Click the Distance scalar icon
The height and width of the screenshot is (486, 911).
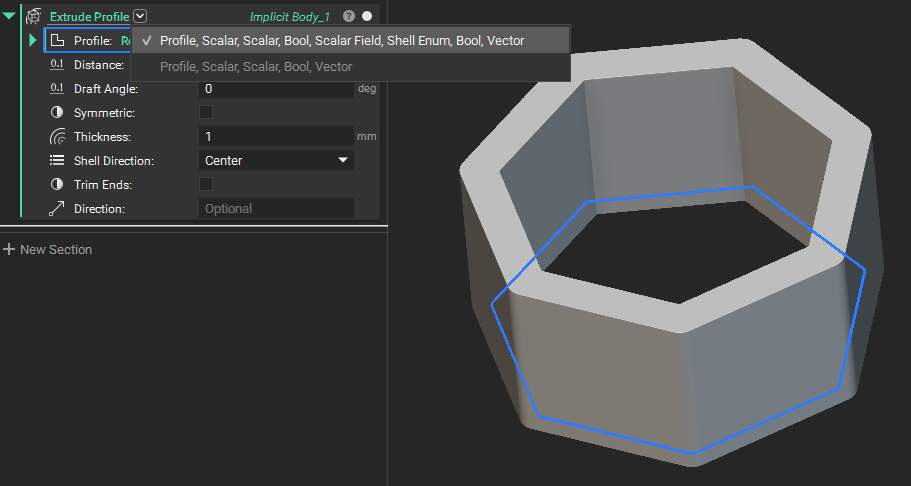57,65
